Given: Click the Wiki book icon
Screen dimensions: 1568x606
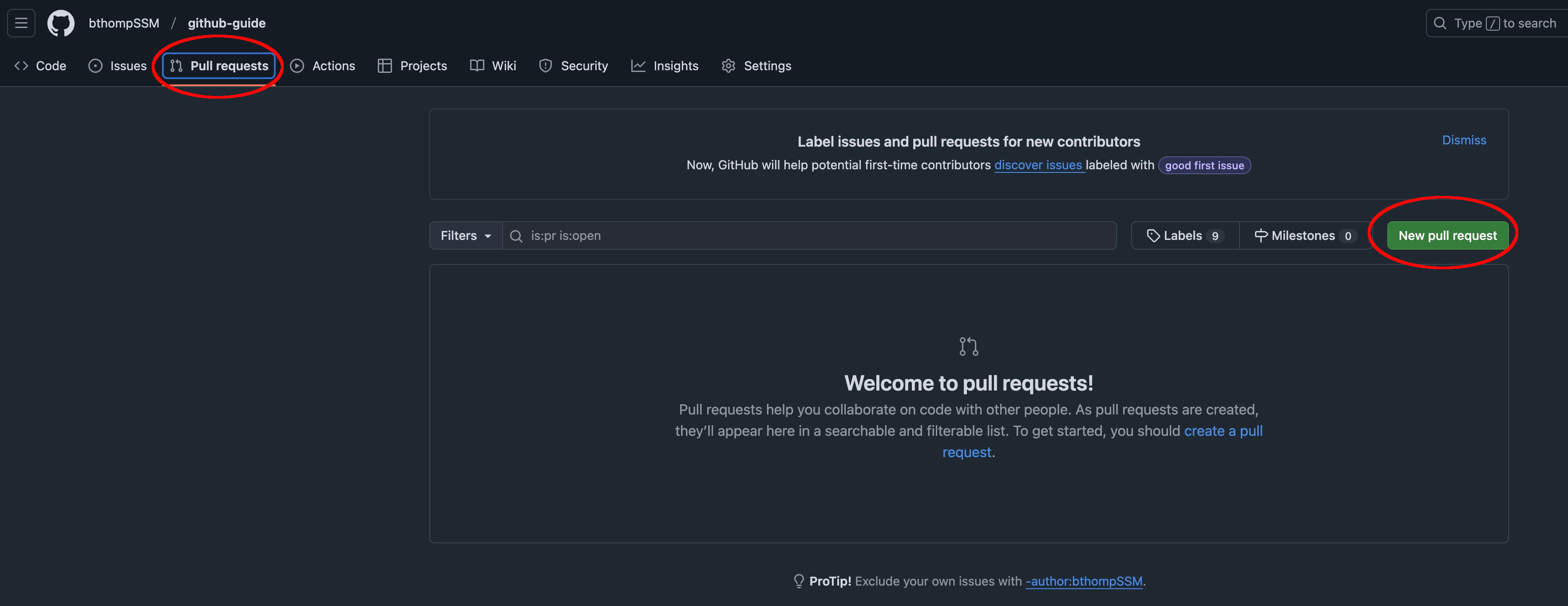Looking at the screenshot, I should pyautogui.click(x=477, y=66).
